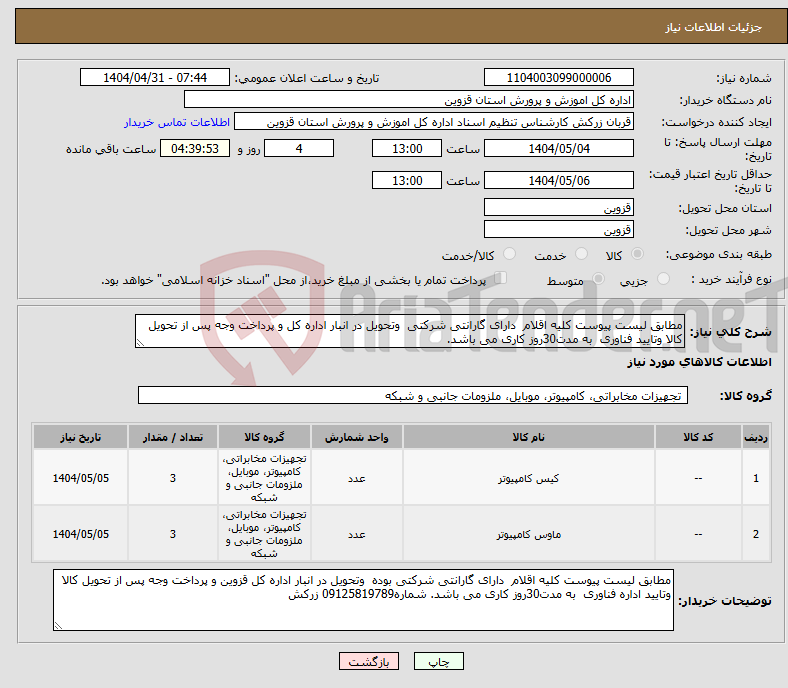Click the ردیف column header

coord(756,437)
